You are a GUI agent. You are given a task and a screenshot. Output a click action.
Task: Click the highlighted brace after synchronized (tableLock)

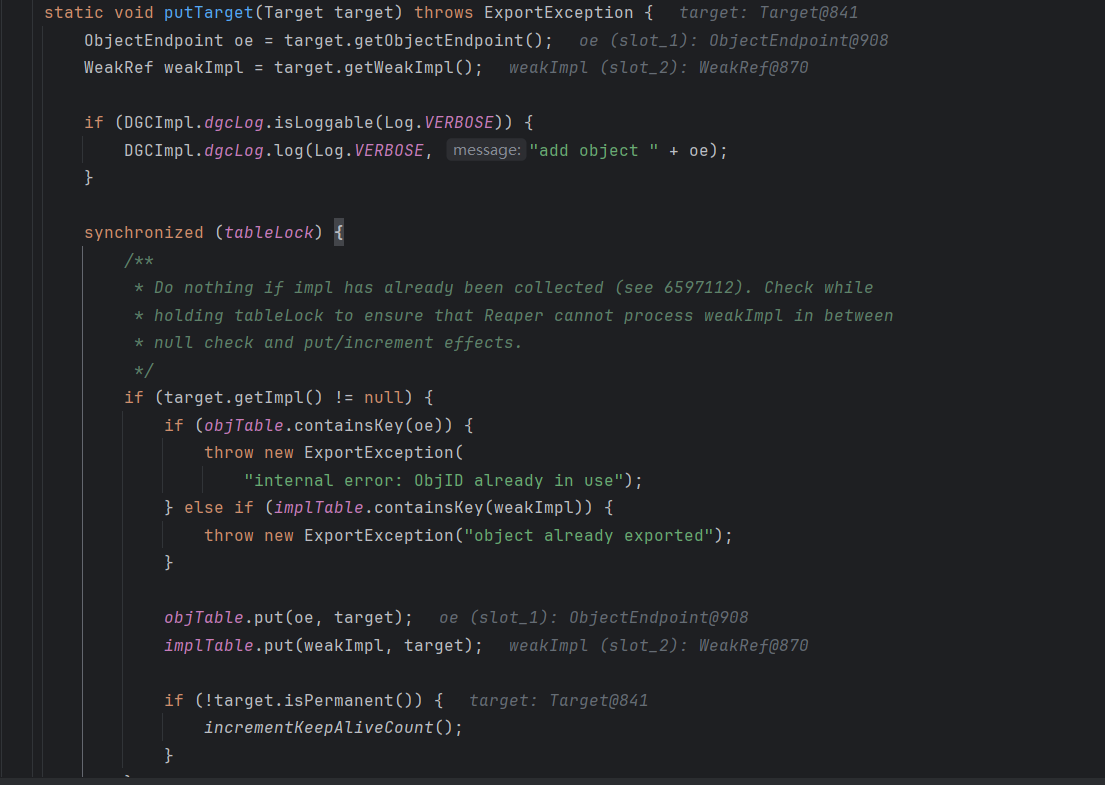pyautogui.click(x=338, y=232)
